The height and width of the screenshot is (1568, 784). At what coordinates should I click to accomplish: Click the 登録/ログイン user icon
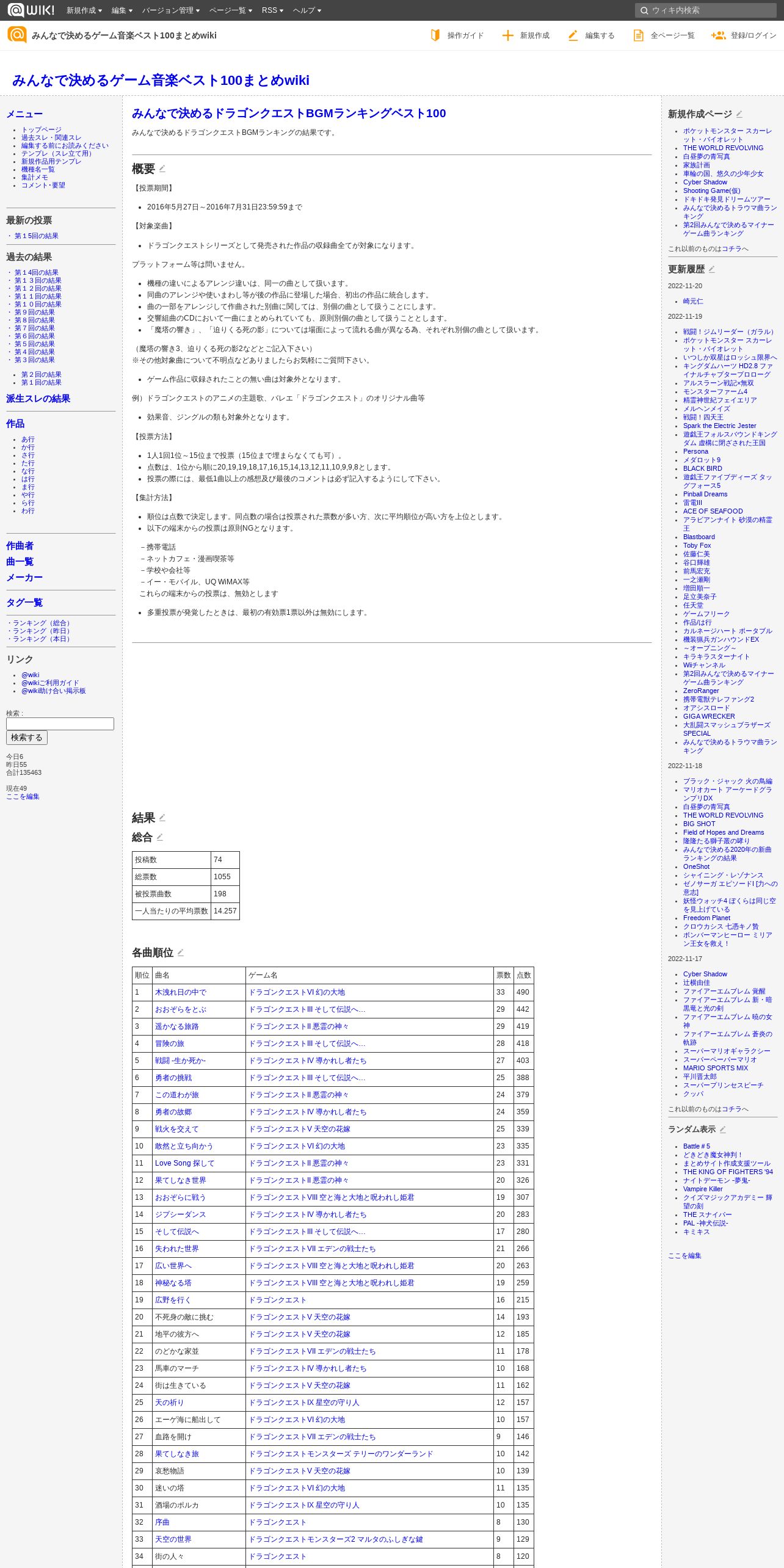[718, 35]
